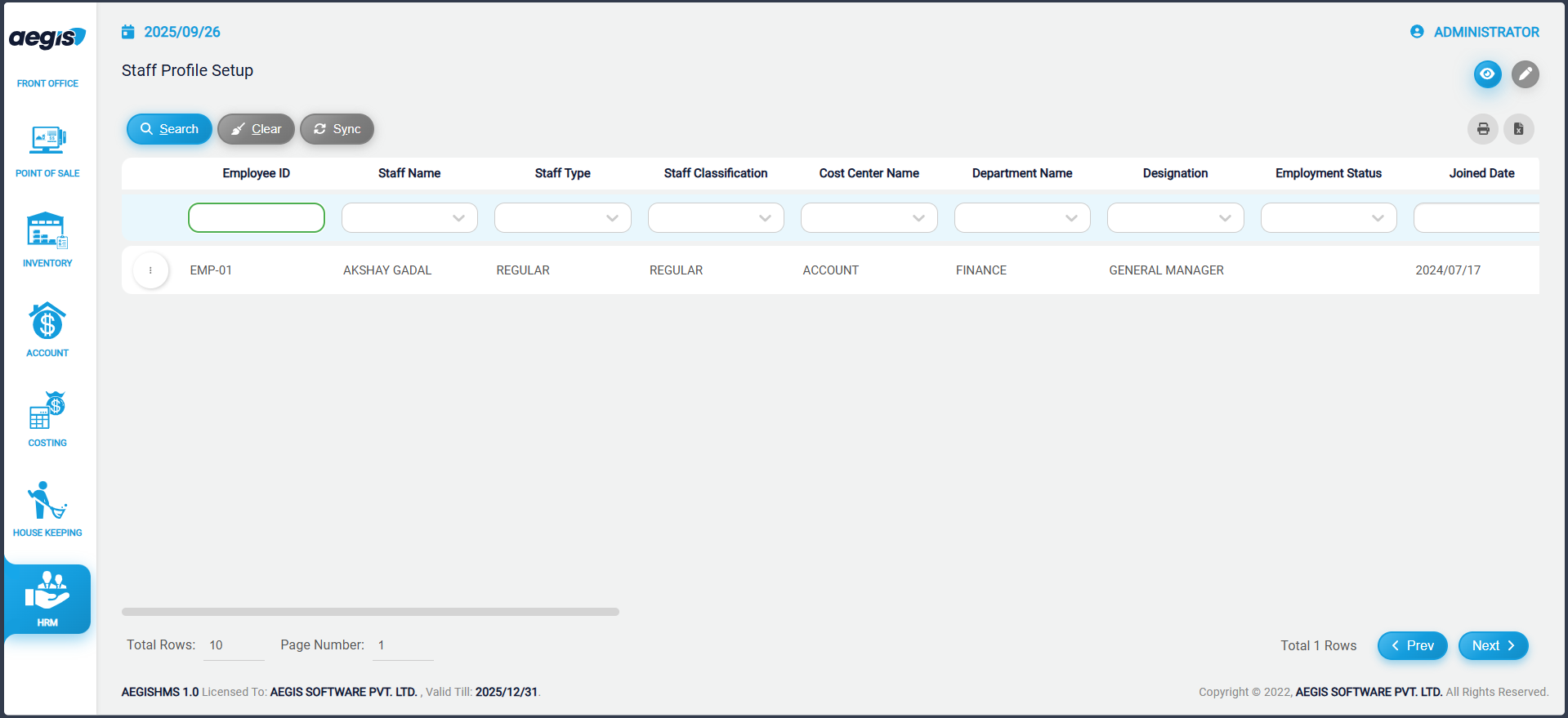Open the Designation filter dropdown
This screenshot has width=1568, height=718.
(x=1175, y=218)
